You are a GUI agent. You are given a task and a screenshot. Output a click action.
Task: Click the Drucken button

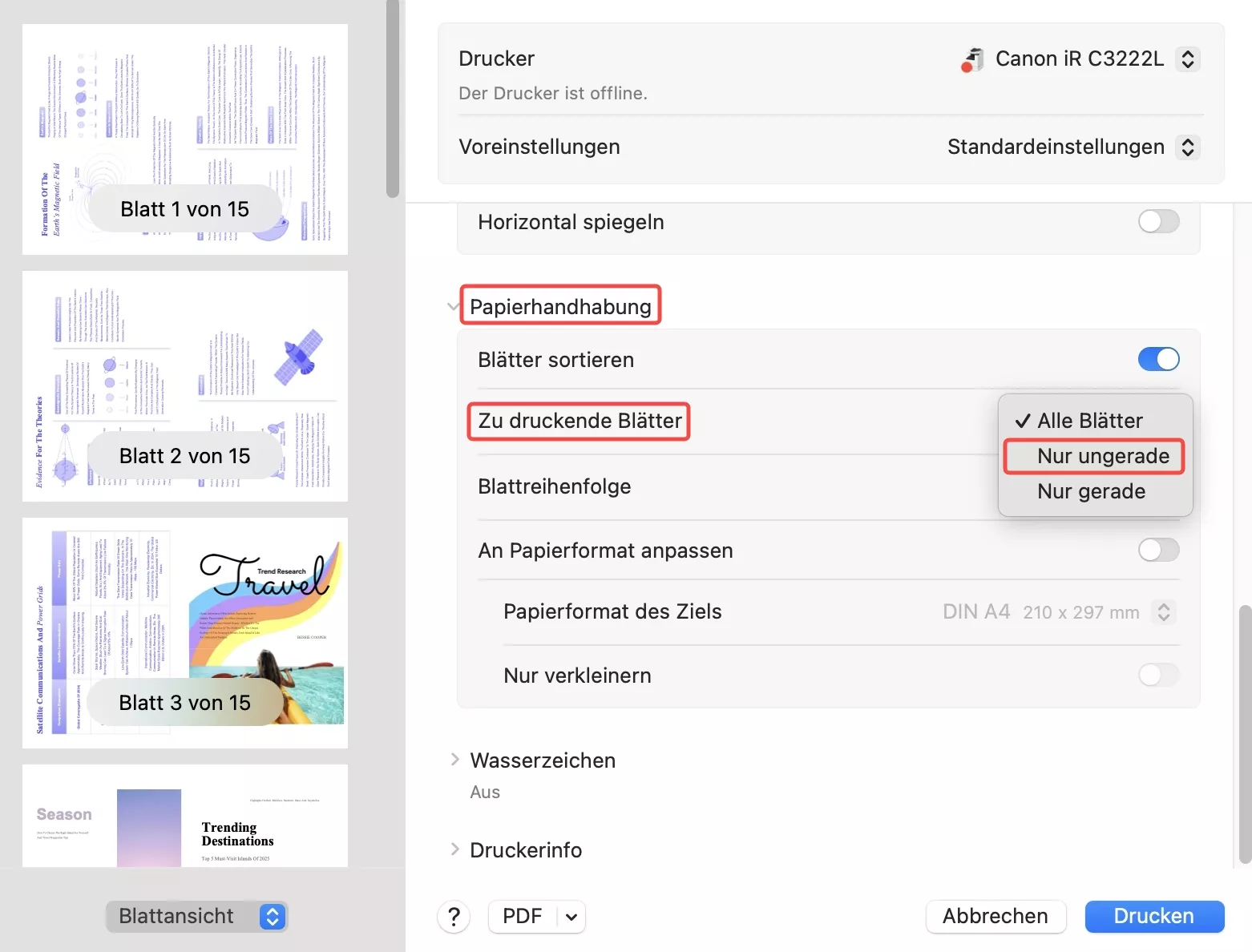[x=1154, y=916]
